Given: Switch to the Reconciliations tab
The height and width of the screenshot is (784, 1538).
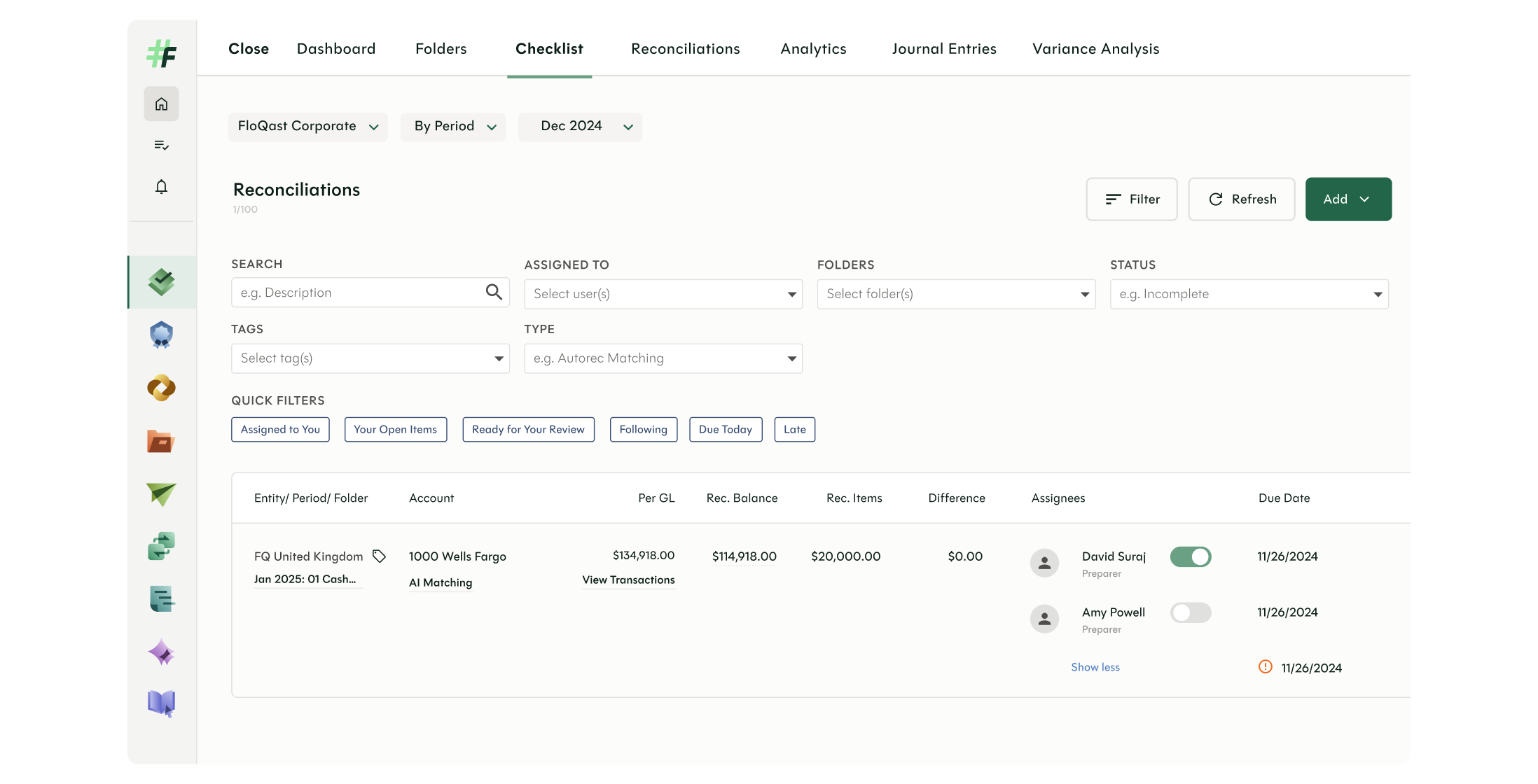Looking at the screenshot, I should (686, 49).
